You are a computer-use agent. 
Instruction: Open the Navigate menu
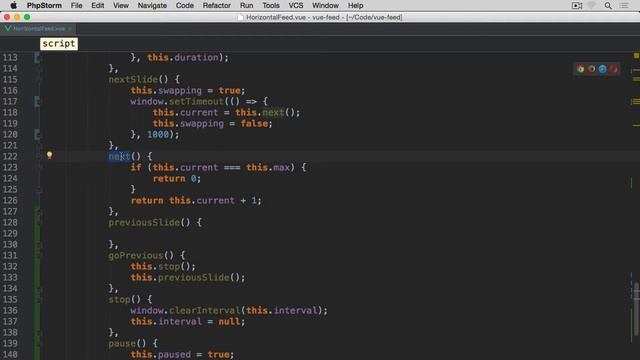(x=152, y=6)
